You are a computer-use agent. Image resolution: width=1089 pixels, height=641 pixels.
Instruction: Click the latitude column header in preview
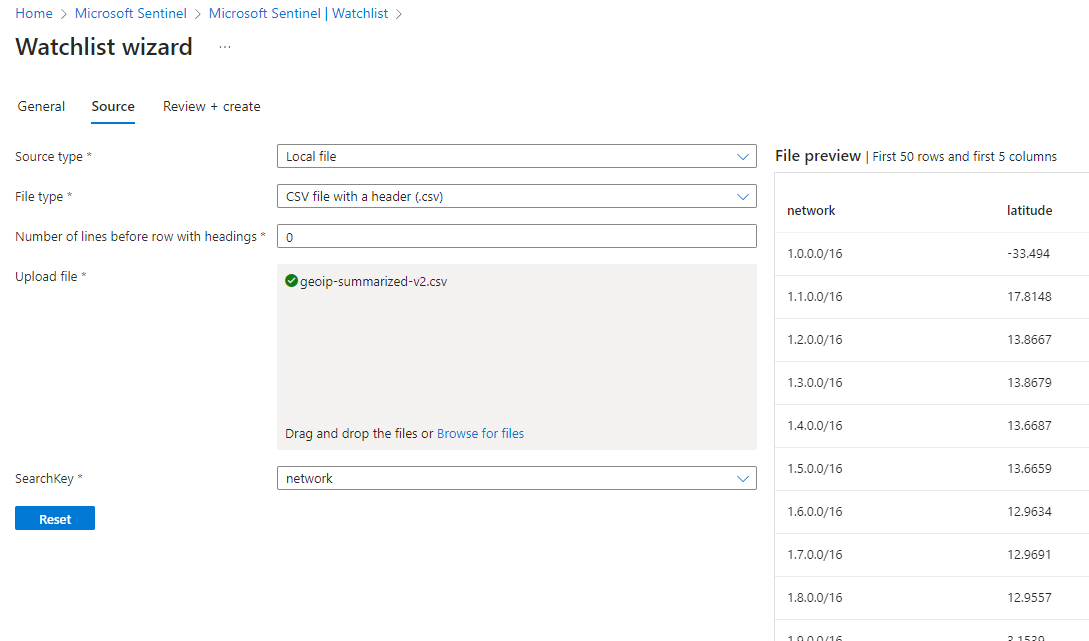pyautogui.click(x=1029, y=210)
